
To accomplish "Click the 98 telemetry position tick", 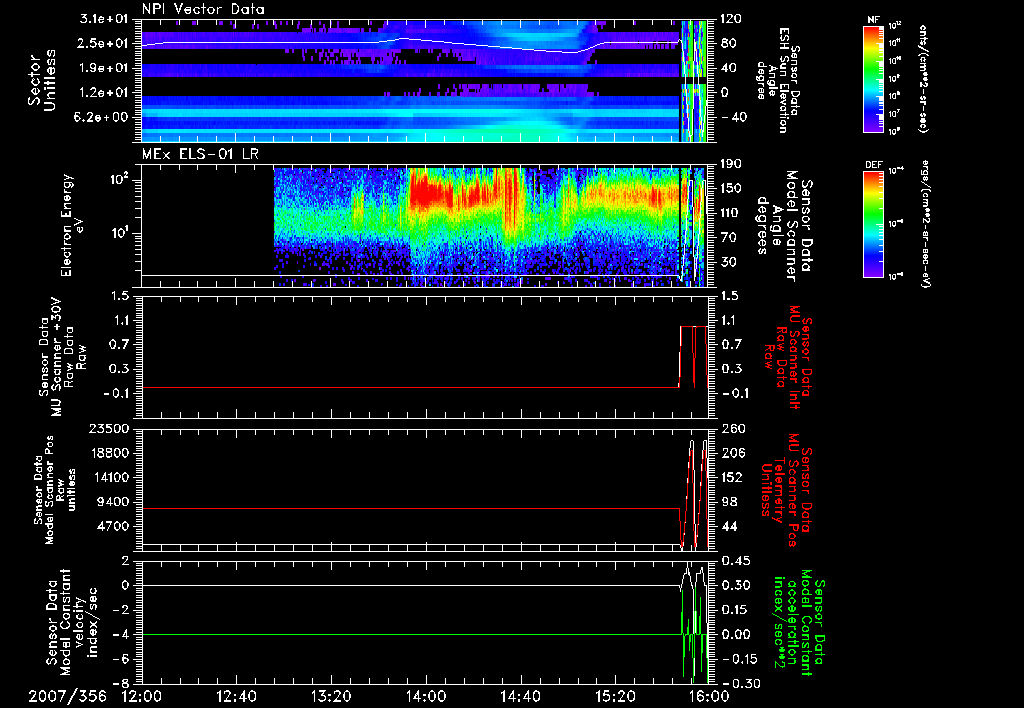I will pyautogui.click(x=731, y=502).
